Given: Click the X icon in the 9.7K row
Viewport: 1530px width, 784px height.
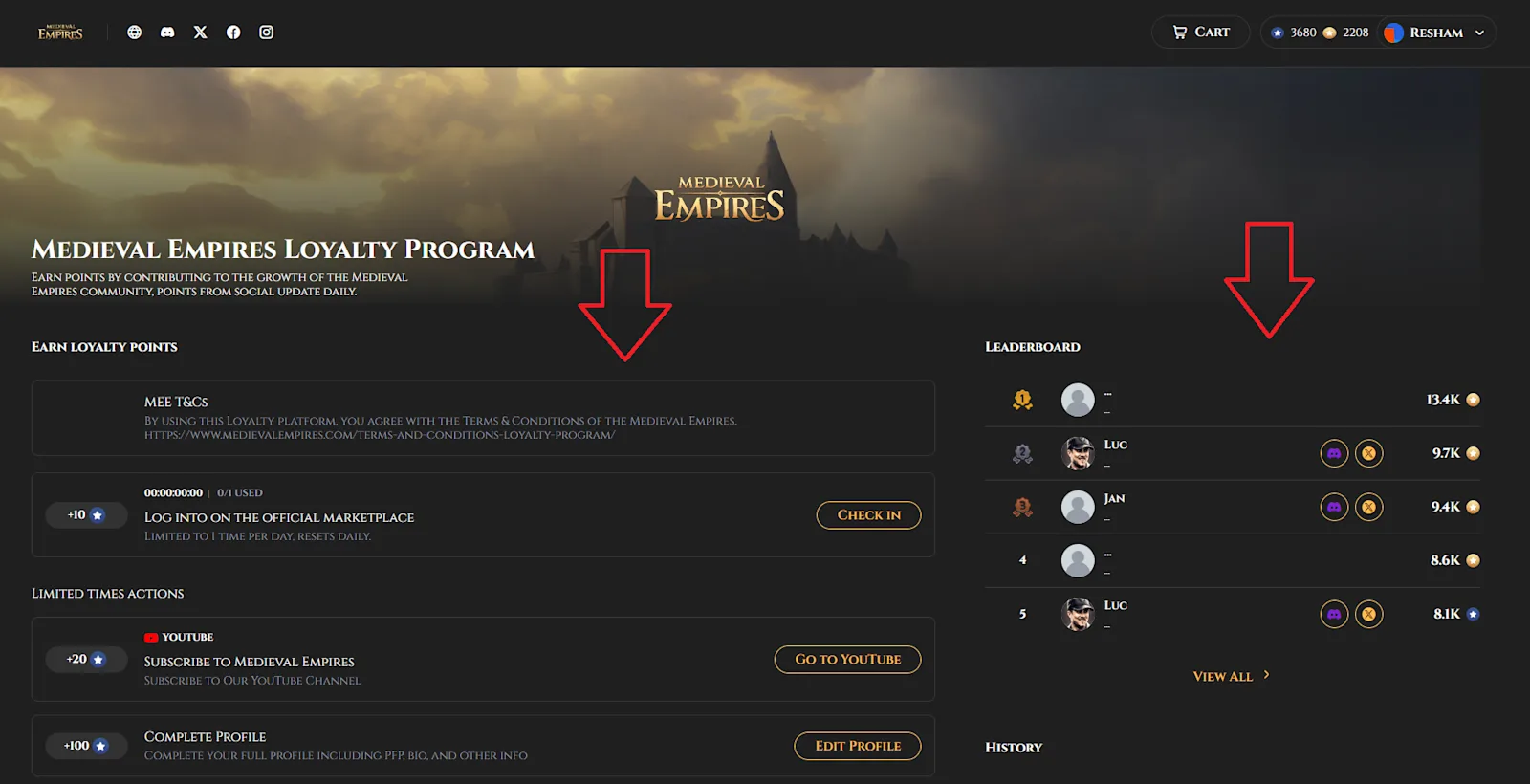Looking at the screenshot, I should click(1369, 453).
